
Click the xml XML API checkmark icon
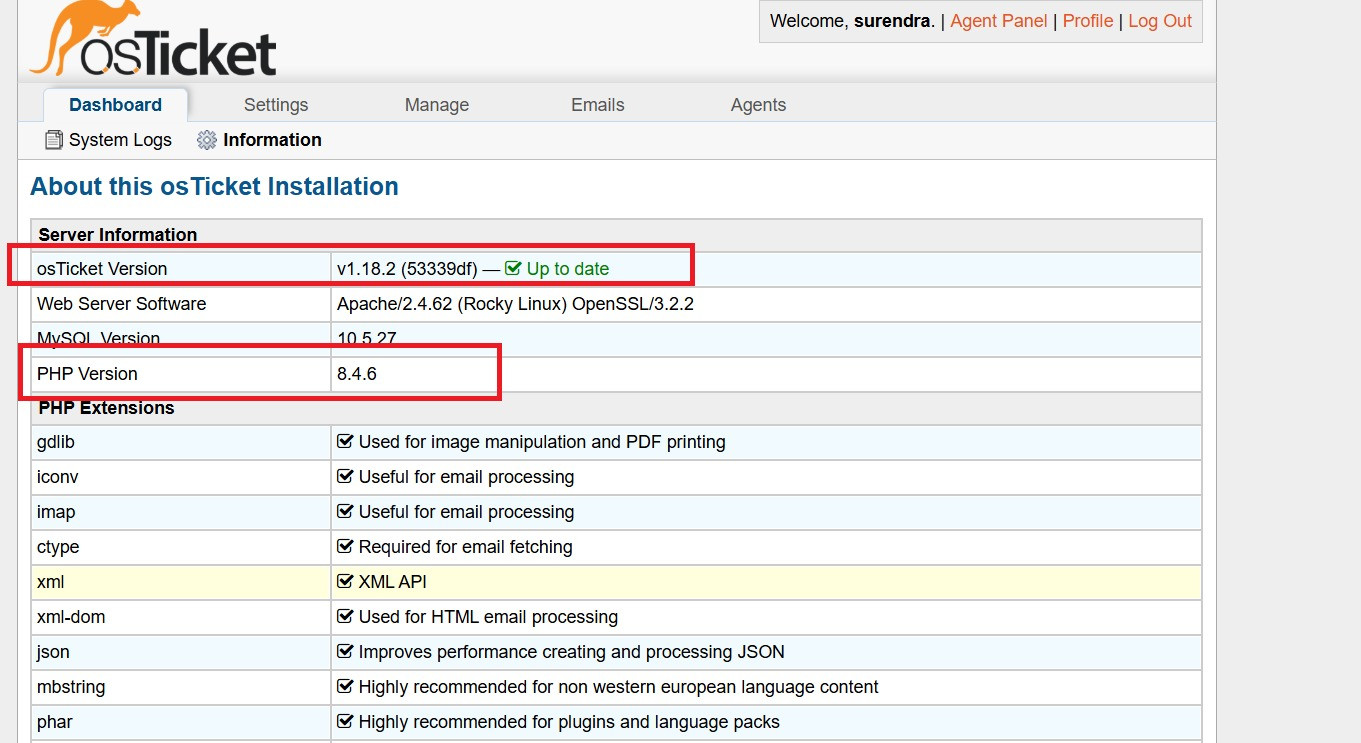pos(346,581)
